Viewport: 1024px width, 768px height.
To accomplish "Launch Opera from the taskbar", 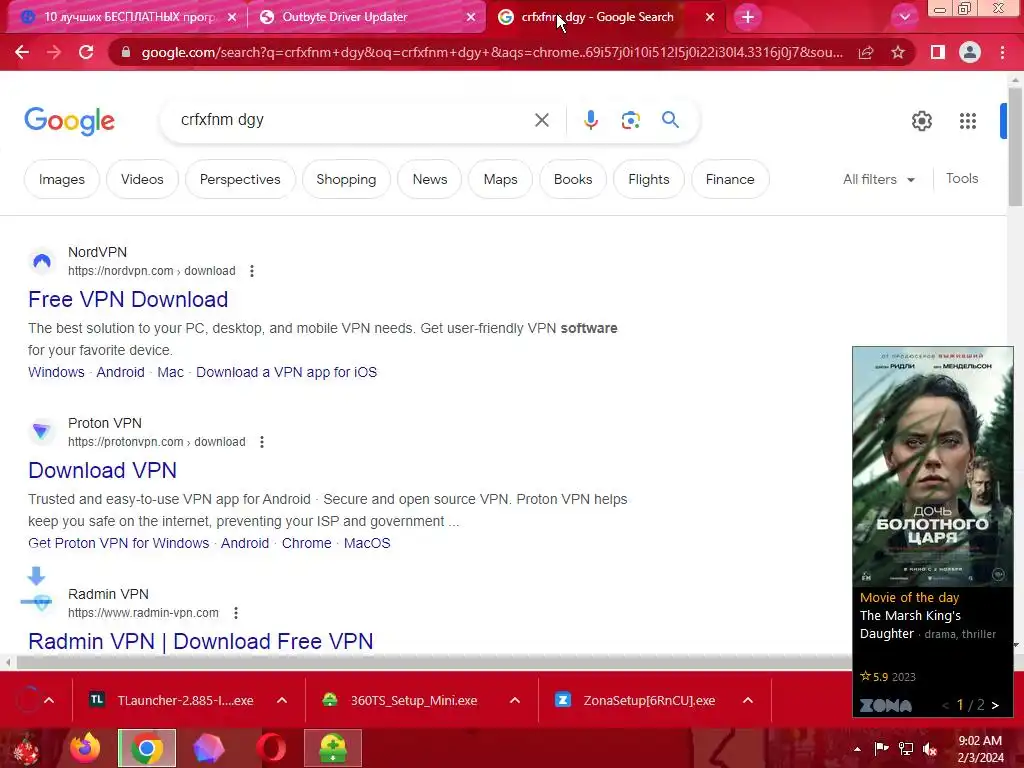I will click(271, 748).
